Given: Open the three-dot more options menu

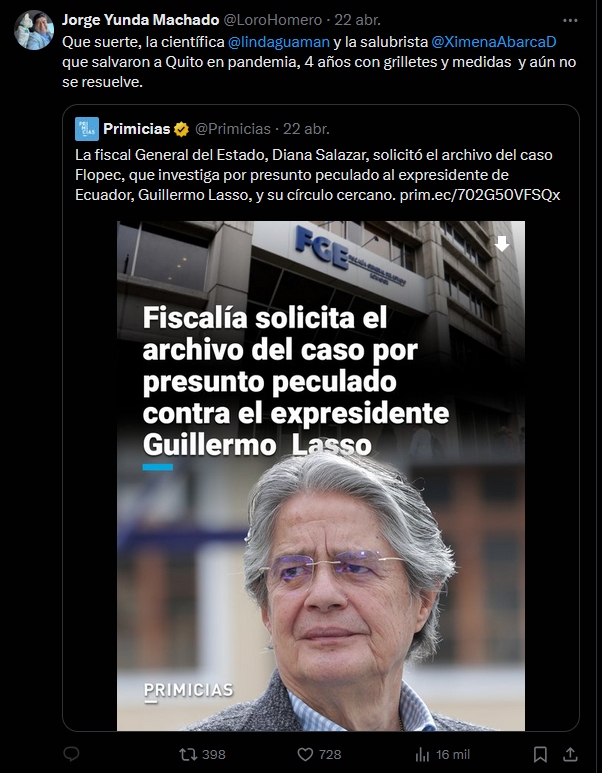Looking at the screenshot, I should pyautogui.click(x=570, y=20).
